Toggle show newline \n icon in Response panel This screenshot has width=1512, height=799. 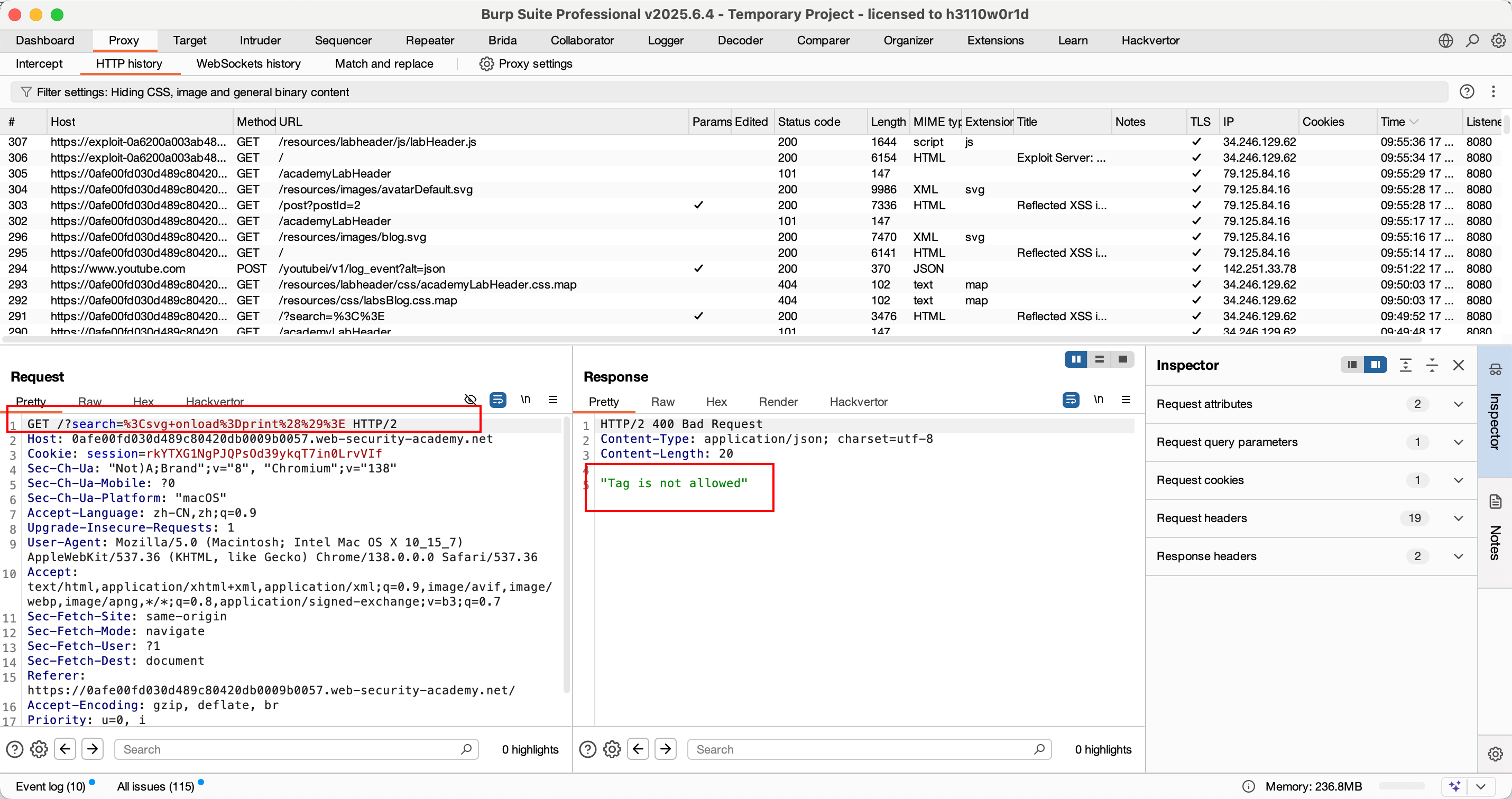(1099, 400)
